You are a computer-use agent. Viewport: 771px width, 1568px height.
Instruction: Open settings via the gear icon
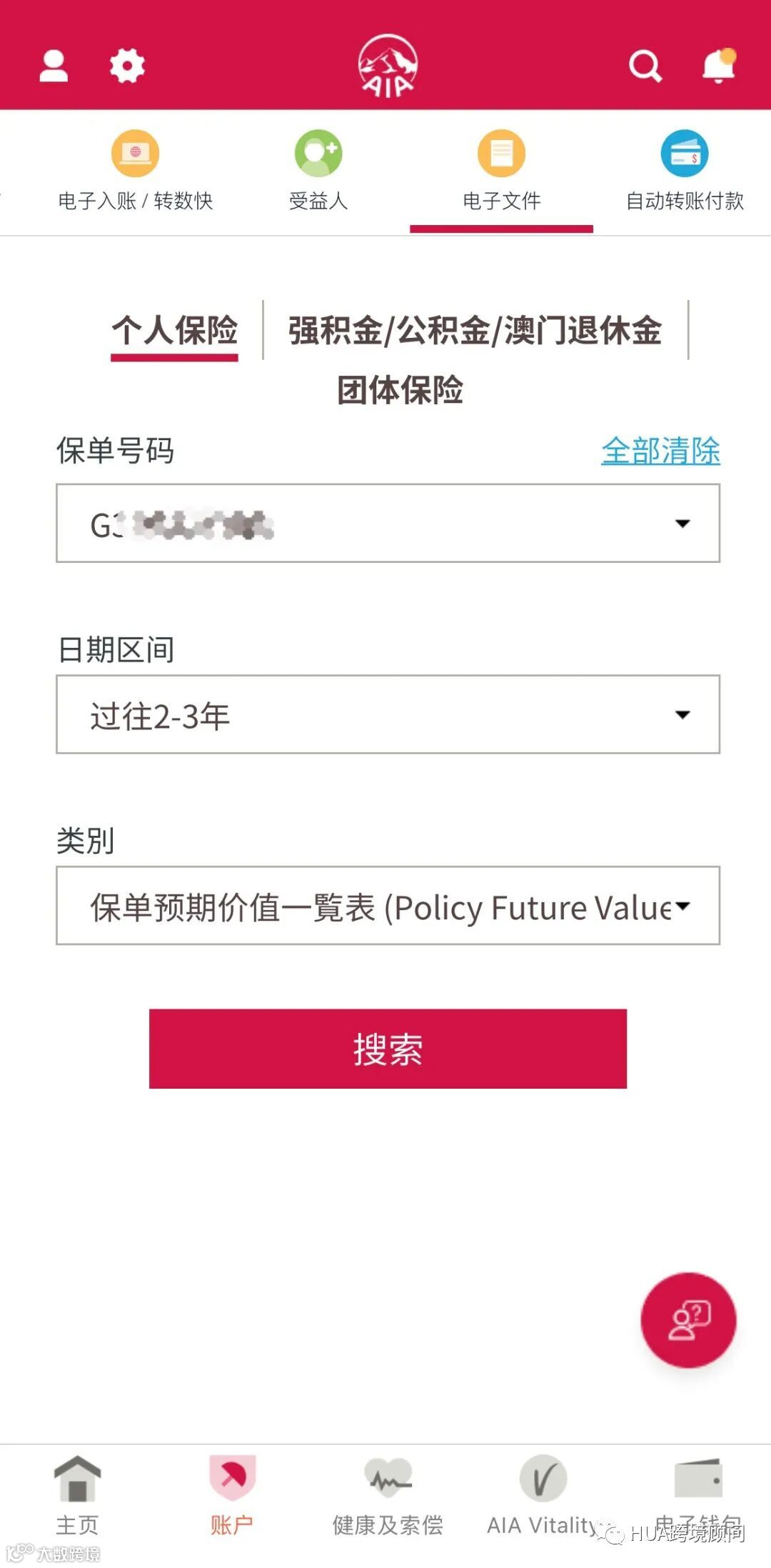(x=127, y=66)
